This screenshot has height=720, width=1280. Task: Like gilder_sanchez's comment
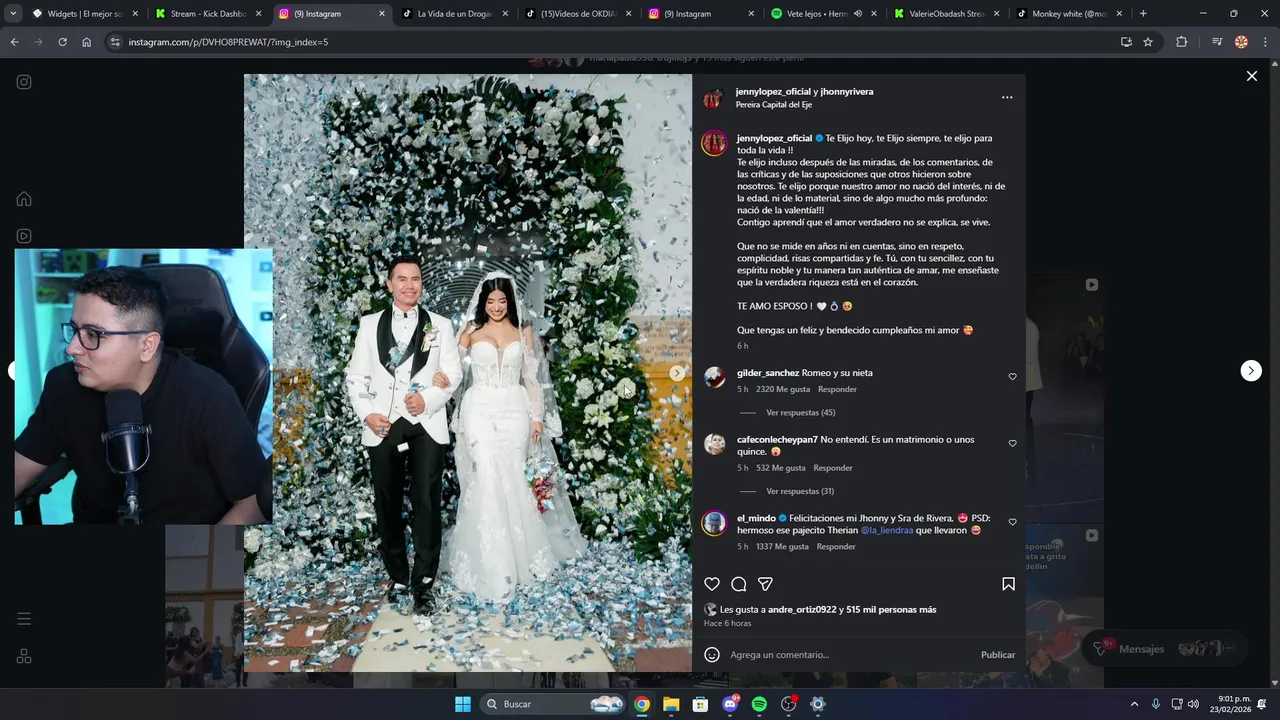point(1012,377)
